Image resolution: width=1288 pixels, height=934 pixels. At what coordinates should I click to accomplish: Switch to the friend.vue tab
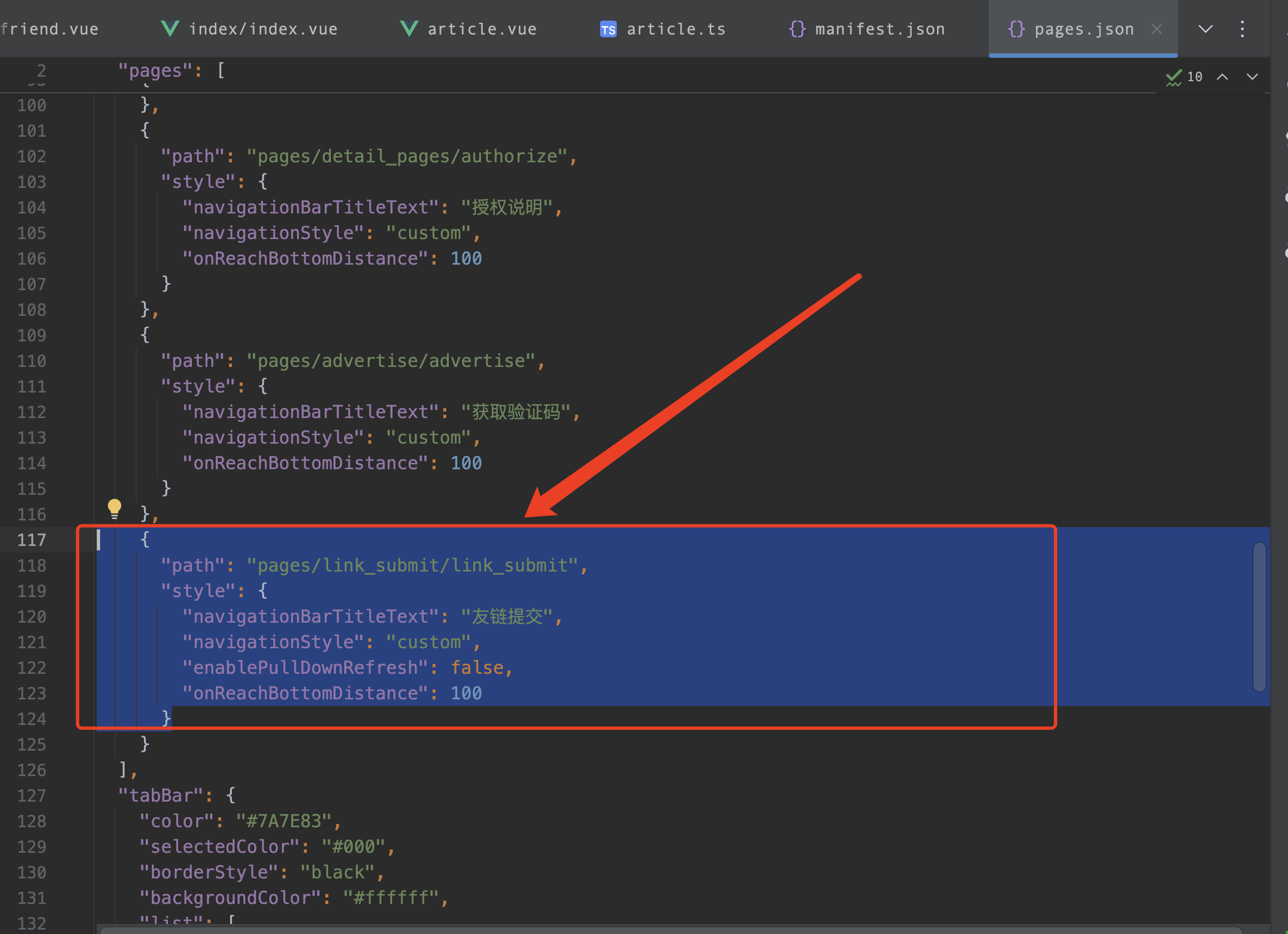click(x=50, y=29)
